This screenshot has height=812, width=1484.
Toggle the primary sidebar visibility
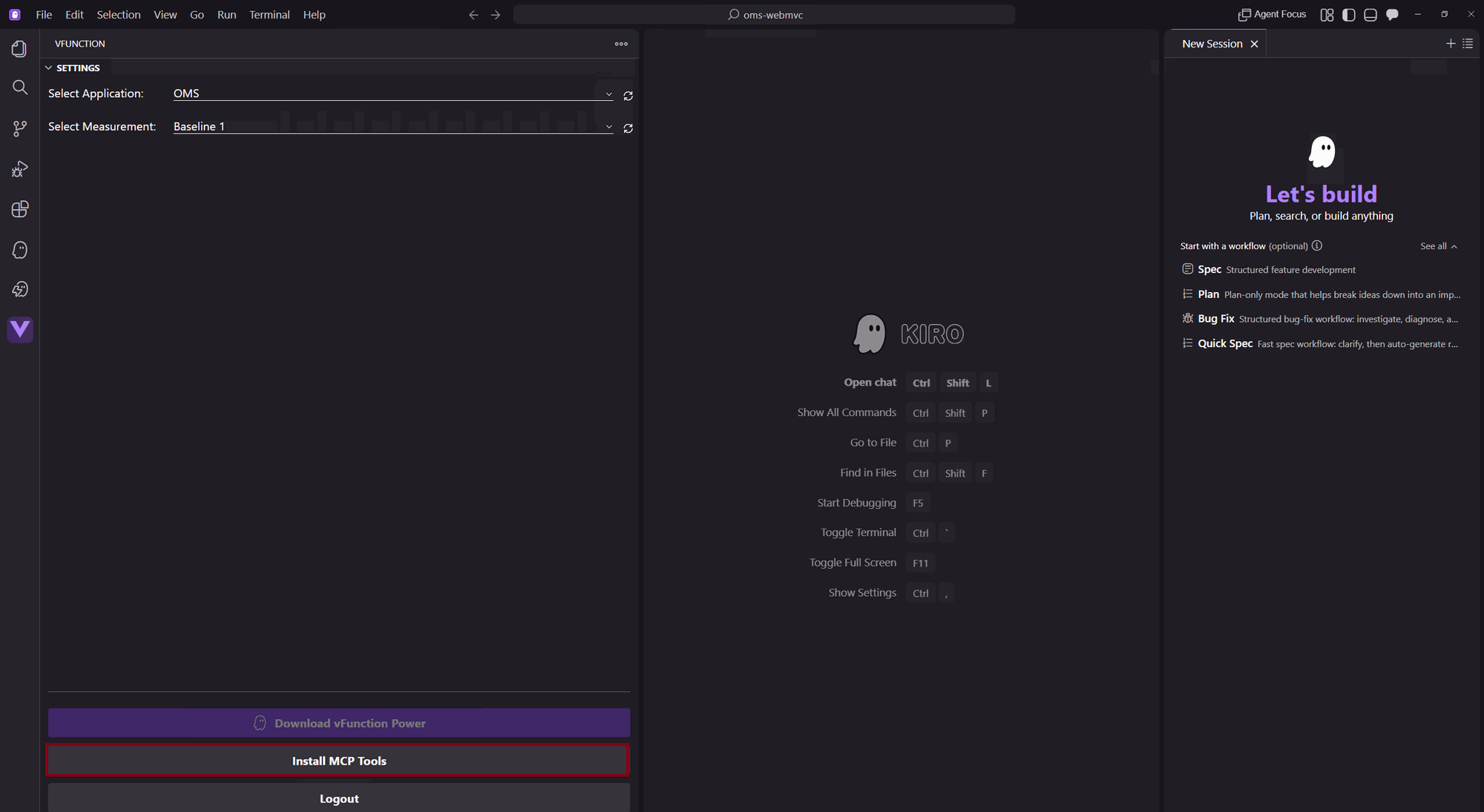(1349, 15)
